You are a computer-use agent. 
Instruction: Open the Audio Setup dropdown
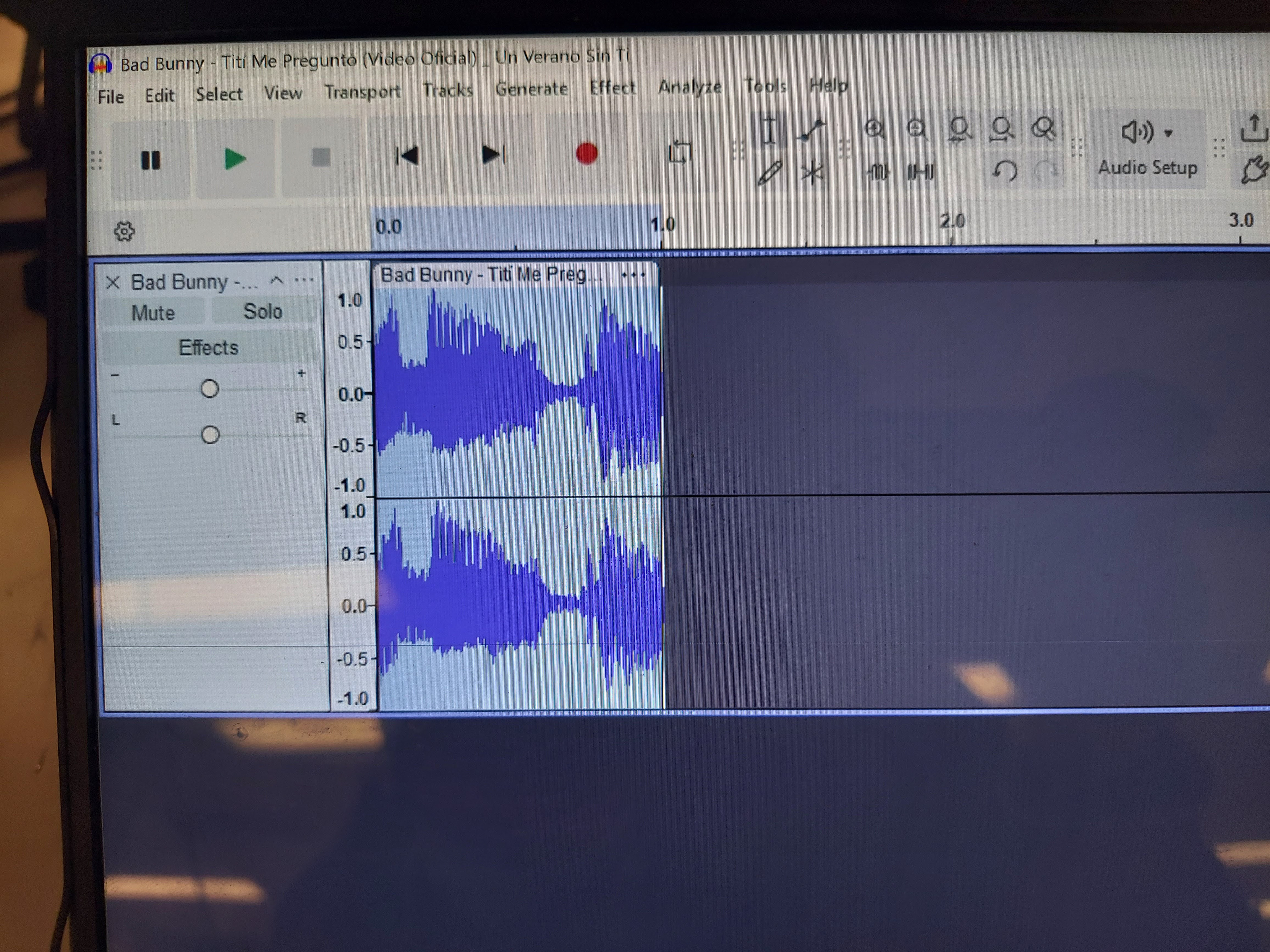[x=1147, y=149]
